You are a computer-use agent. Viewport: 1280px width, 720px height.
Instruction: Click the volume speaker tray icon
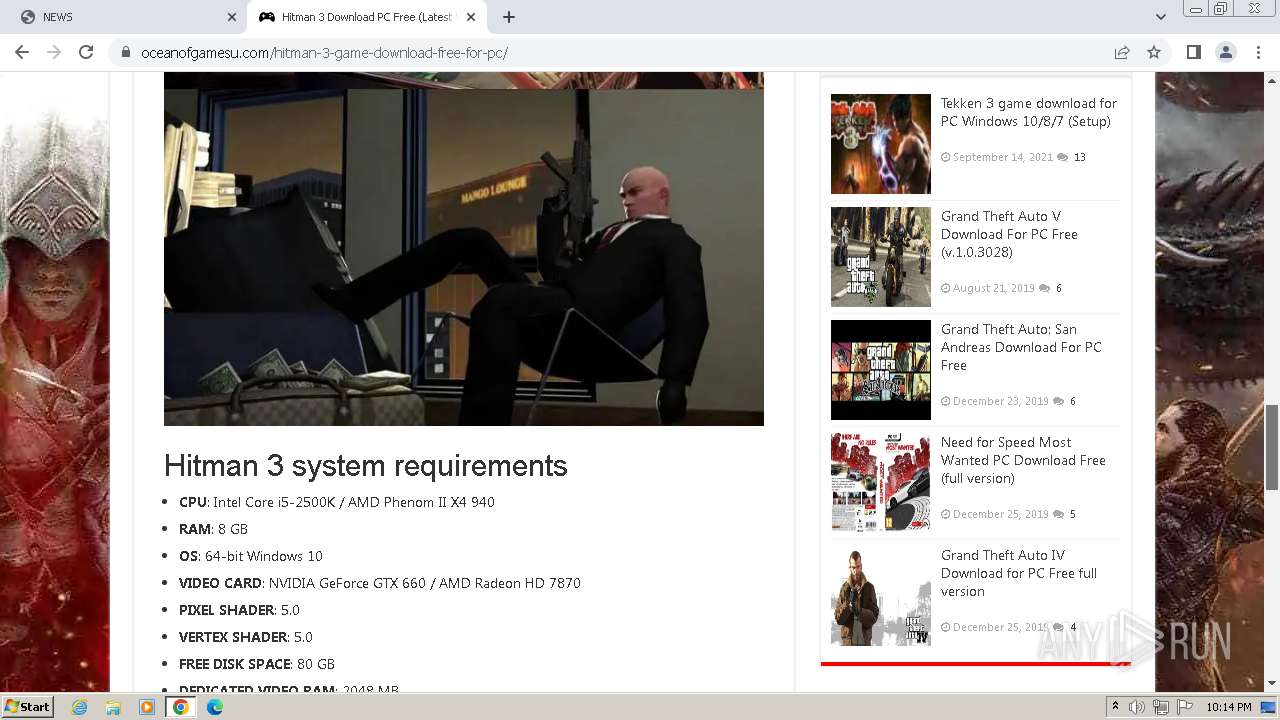click(1137, 707)
